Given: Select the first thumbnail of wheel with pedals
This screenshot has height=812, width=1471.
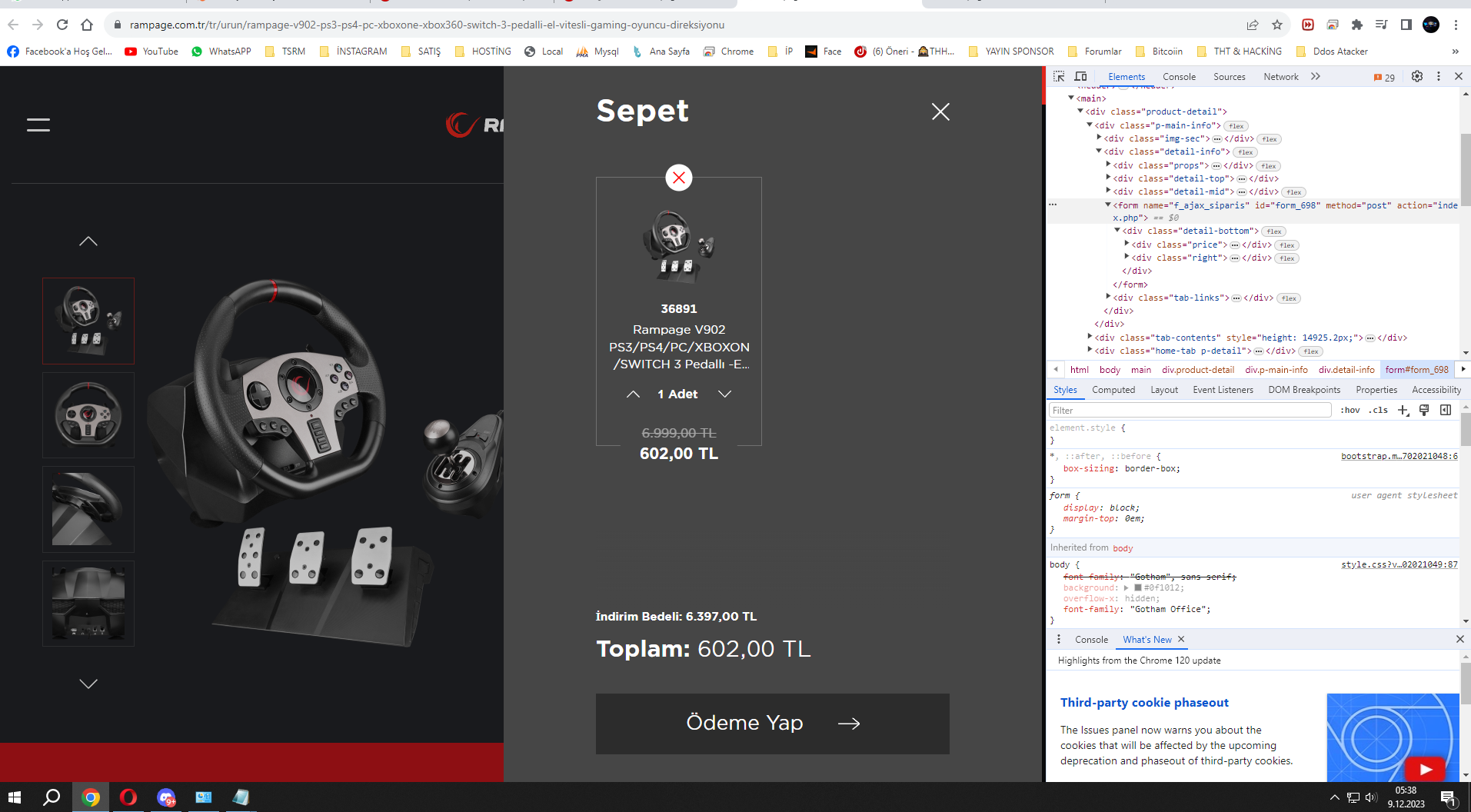Looking at the screenshot, I should tap(88, 321).
